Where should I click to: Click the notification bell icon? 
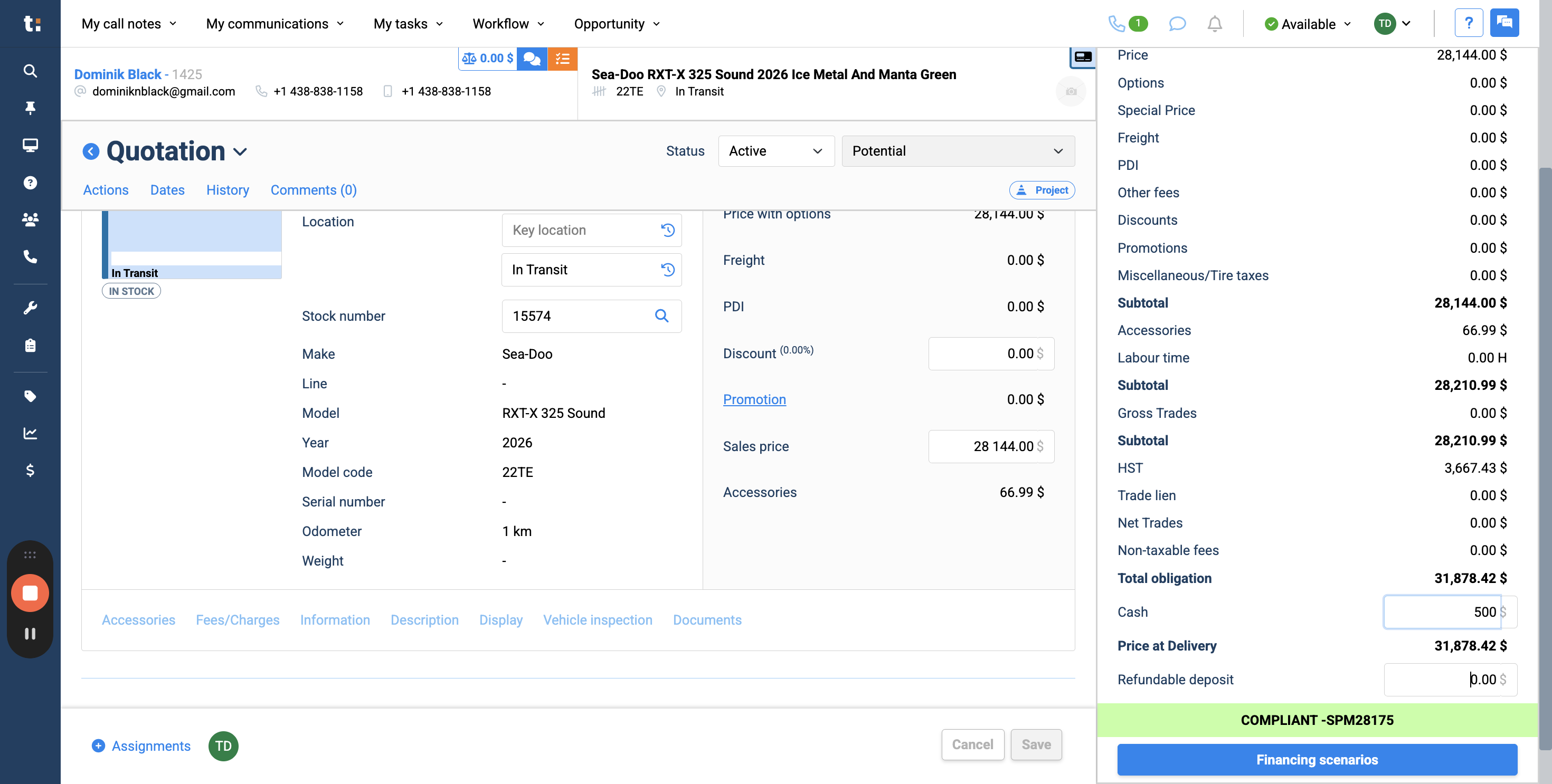click(1215, 24)
